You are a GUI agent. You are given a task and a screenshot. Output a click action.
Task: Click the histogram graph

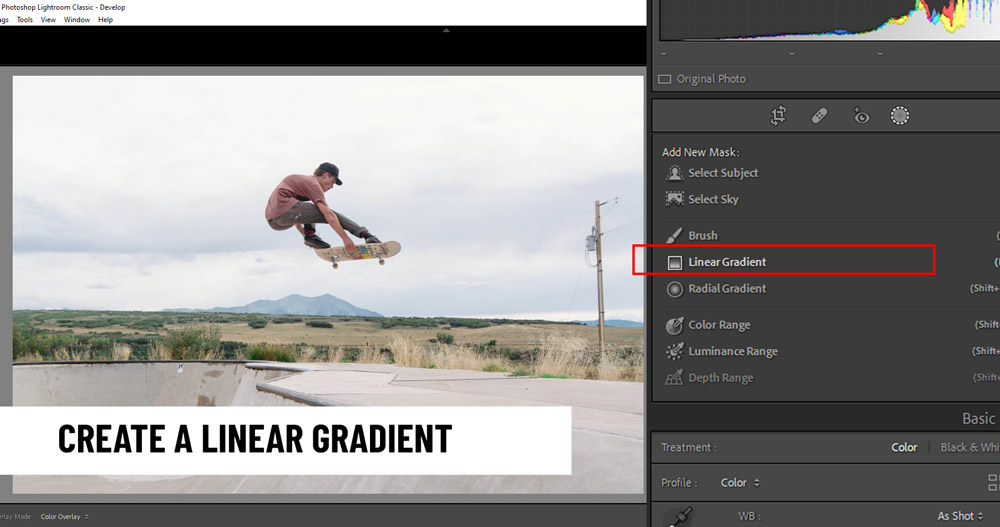829,20
